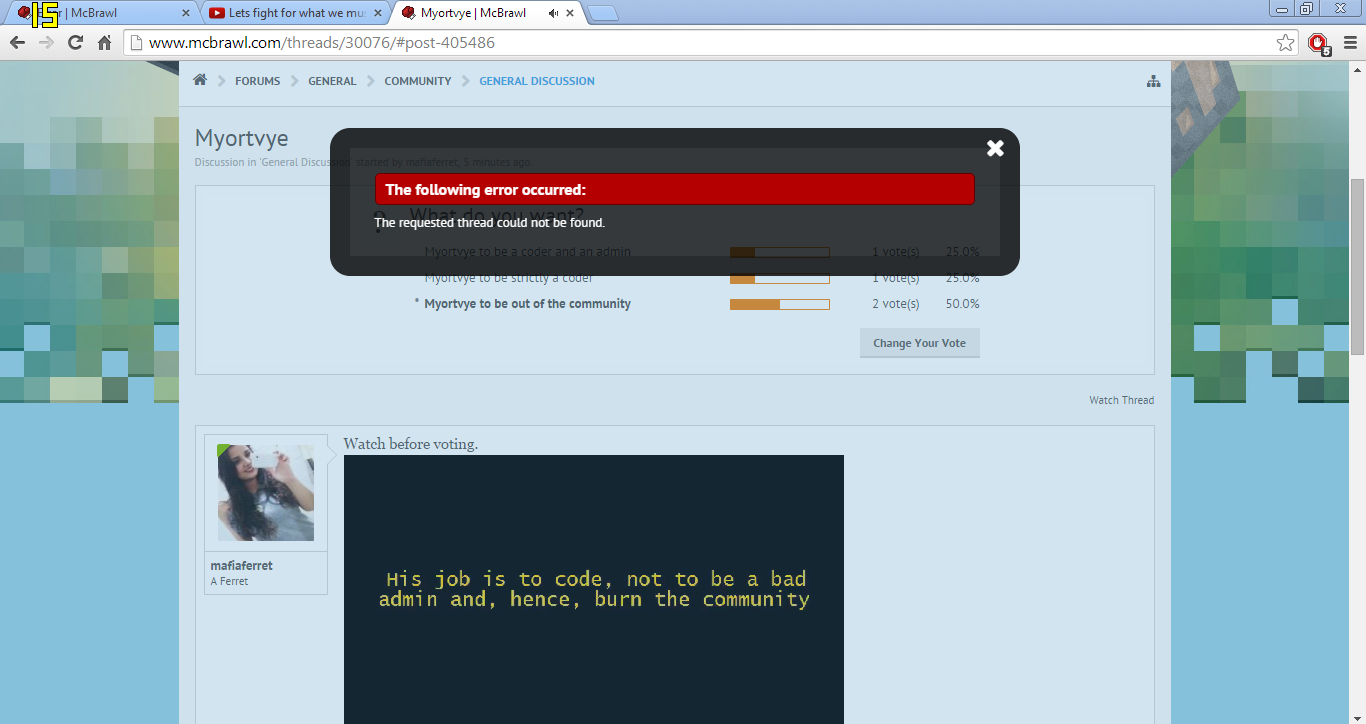The height and width of the screenshot is (724, 1366).
Task: Open a new browser tab
Action: 603,13
